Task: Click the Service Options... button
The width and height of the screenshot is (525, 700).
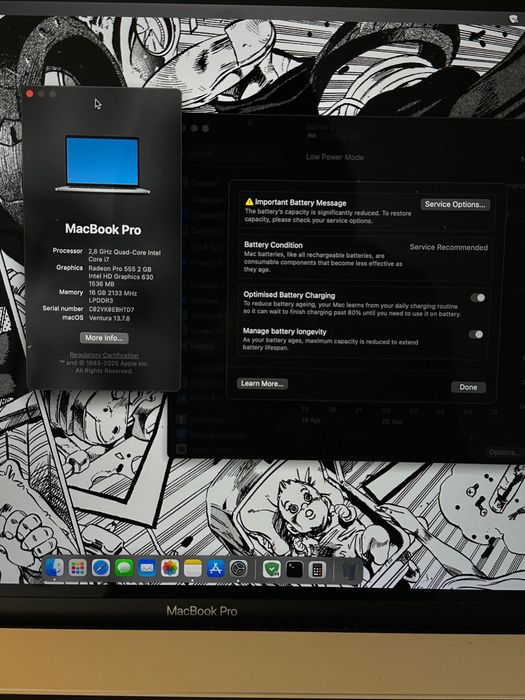Action: pyautogui.click(x=455, y=204)
